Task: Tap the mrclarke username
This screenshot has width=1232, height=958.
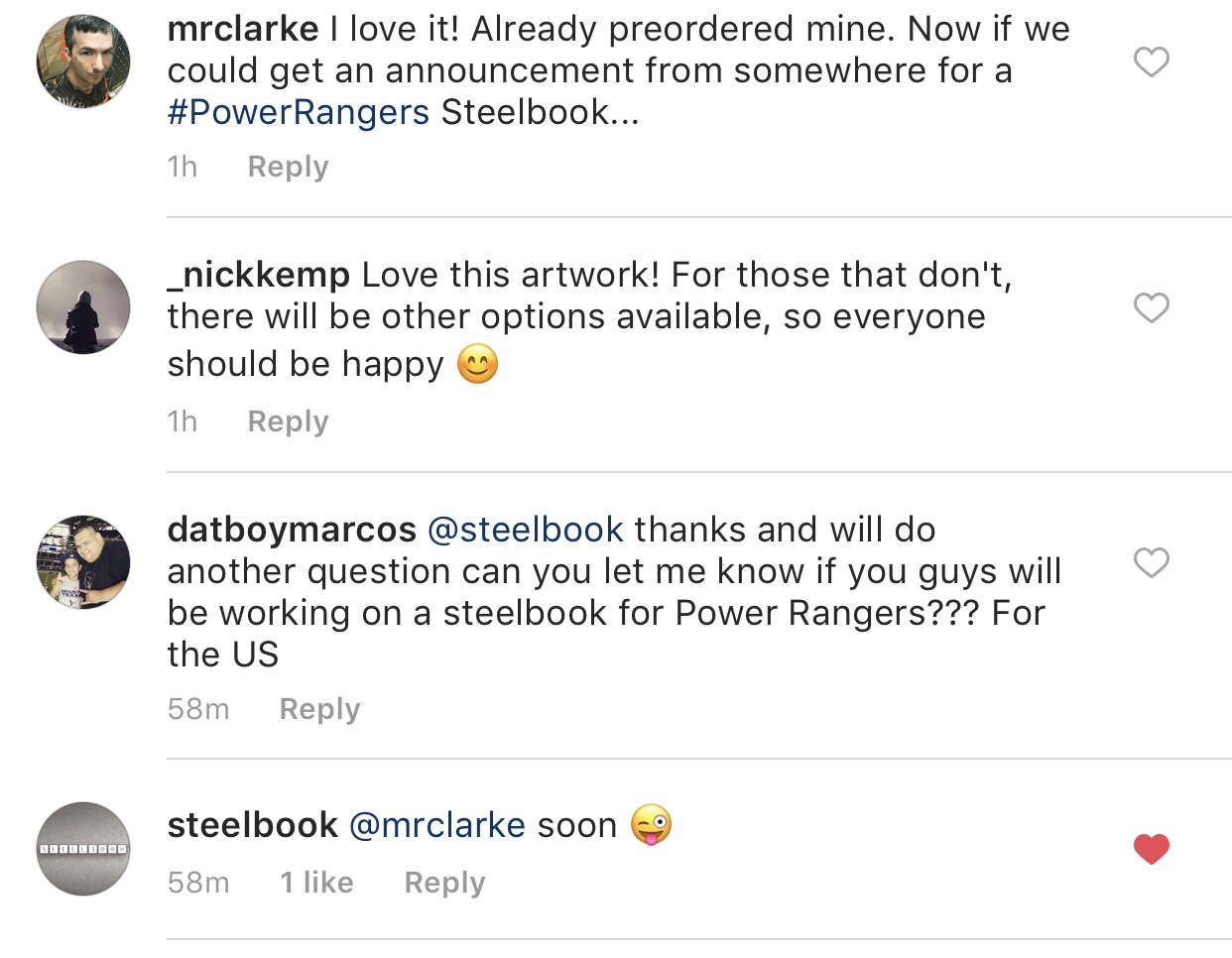Action: point(243,29)
